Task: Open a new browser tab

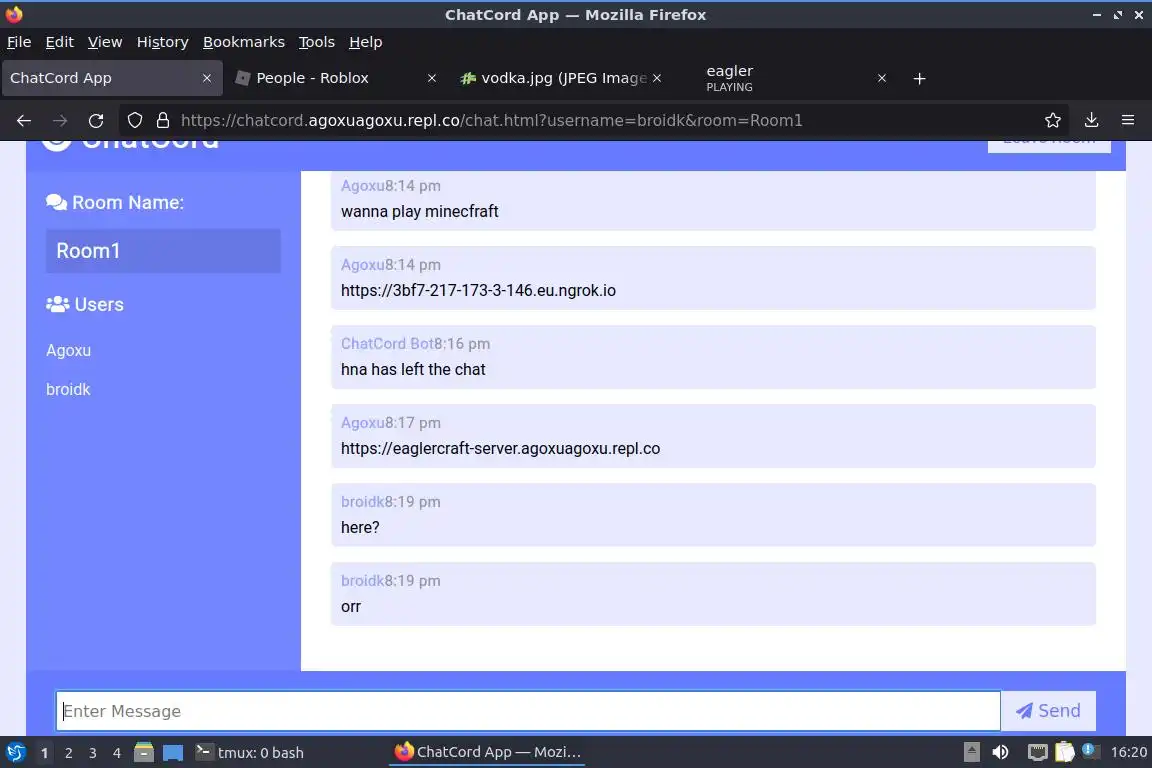Action: [919, 79]
